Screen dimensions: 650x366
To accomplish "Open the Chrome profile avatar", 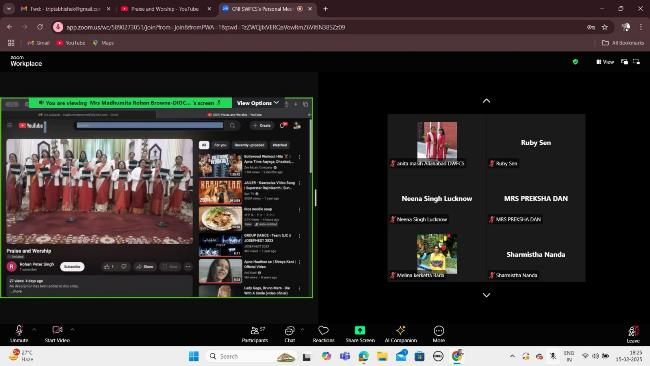I will point(626,27).
